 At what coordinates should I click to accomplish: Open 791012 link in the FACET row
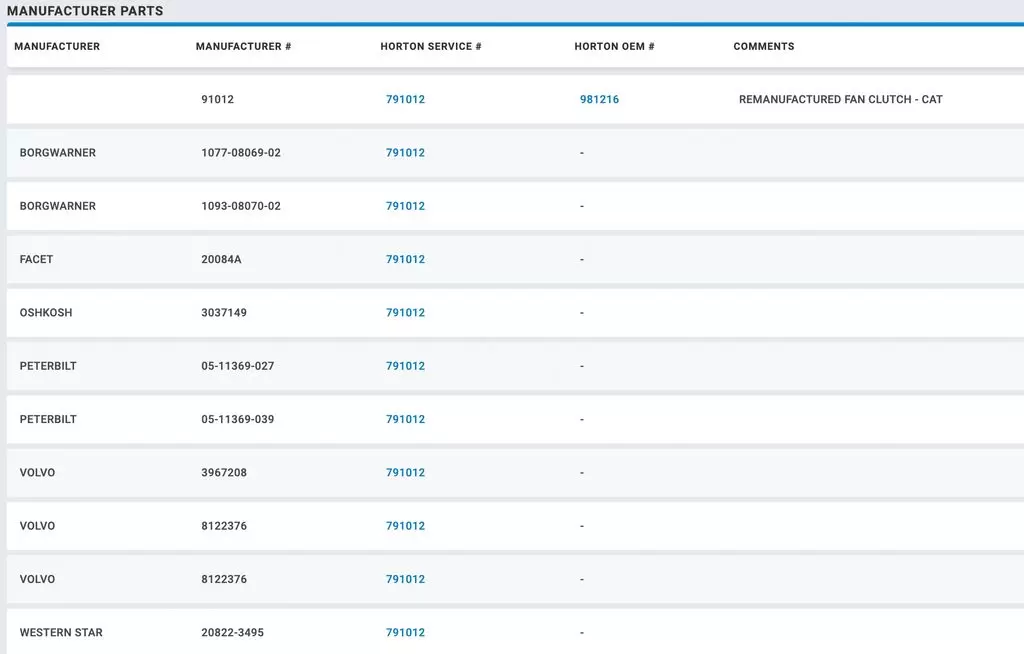point(405,259)
